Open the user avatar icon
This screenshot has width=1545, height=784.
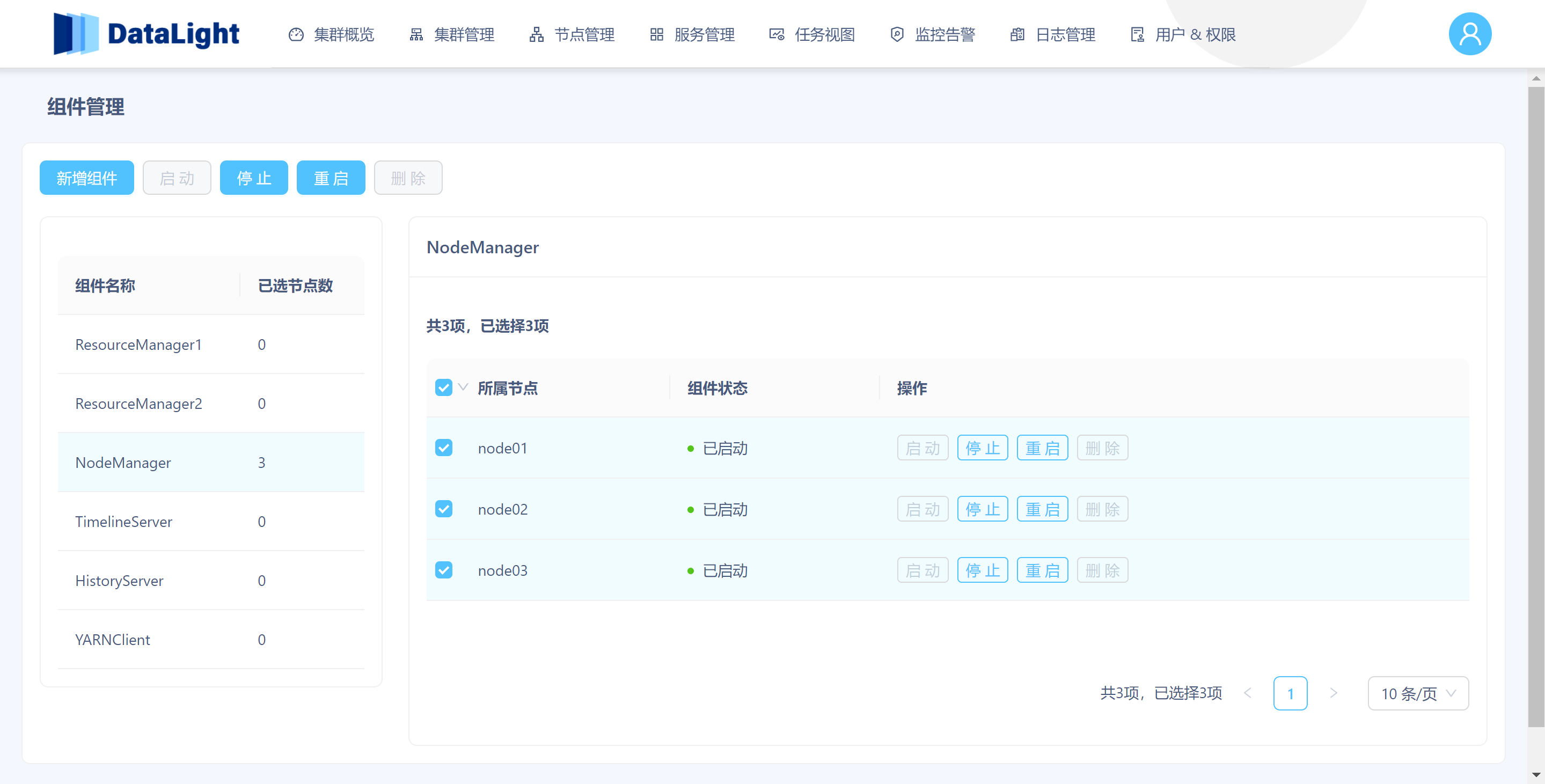1469,34
